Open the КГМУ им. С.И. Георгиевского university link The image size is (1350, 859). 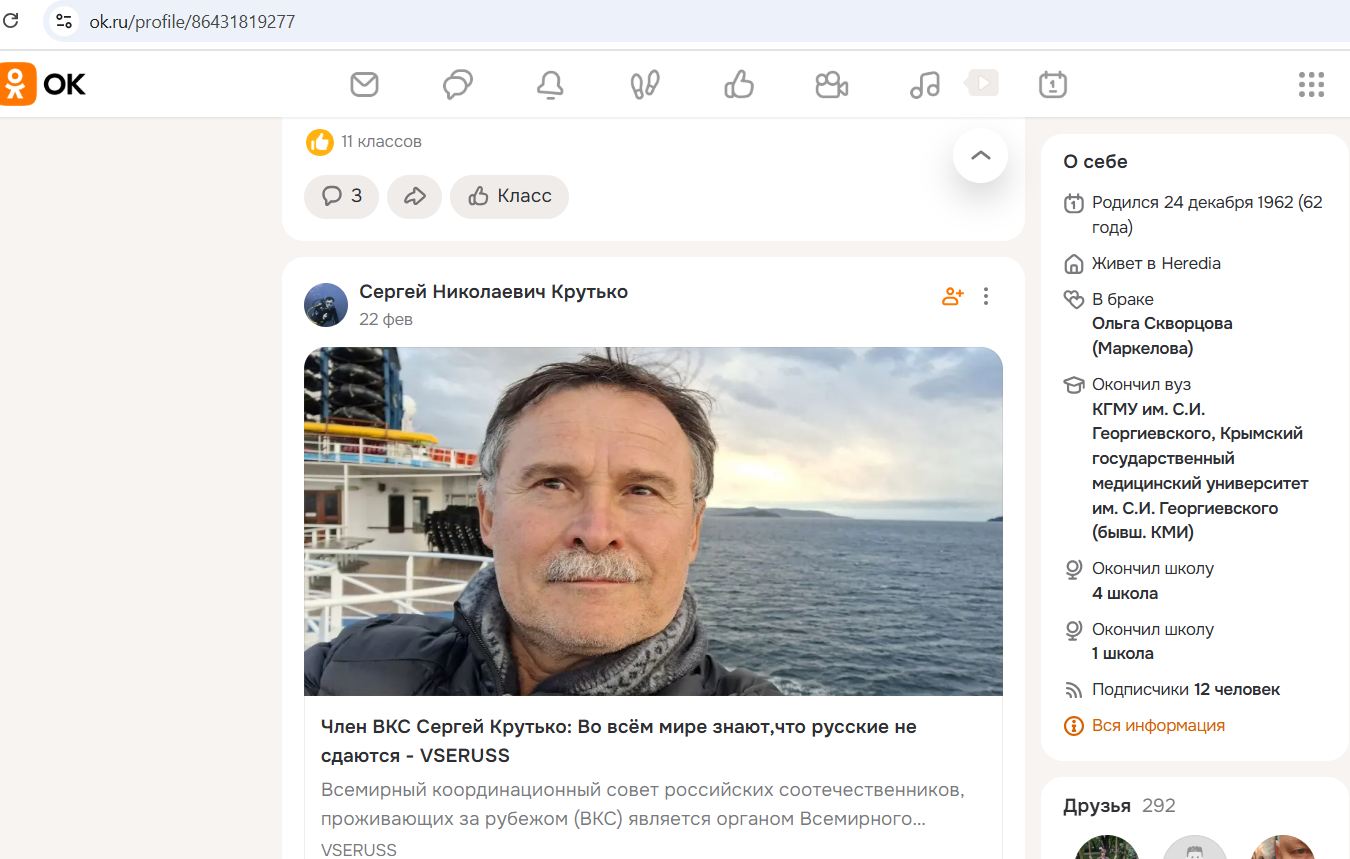(1200, 470)
